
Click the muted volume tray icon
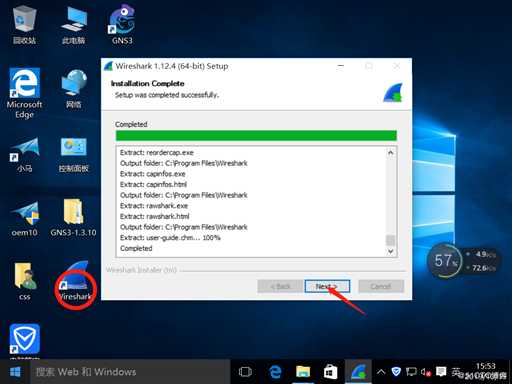coord(426,372)
